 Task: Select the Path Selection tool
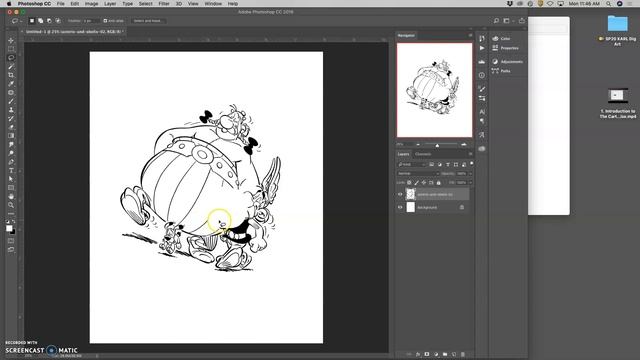pos(11,179)
